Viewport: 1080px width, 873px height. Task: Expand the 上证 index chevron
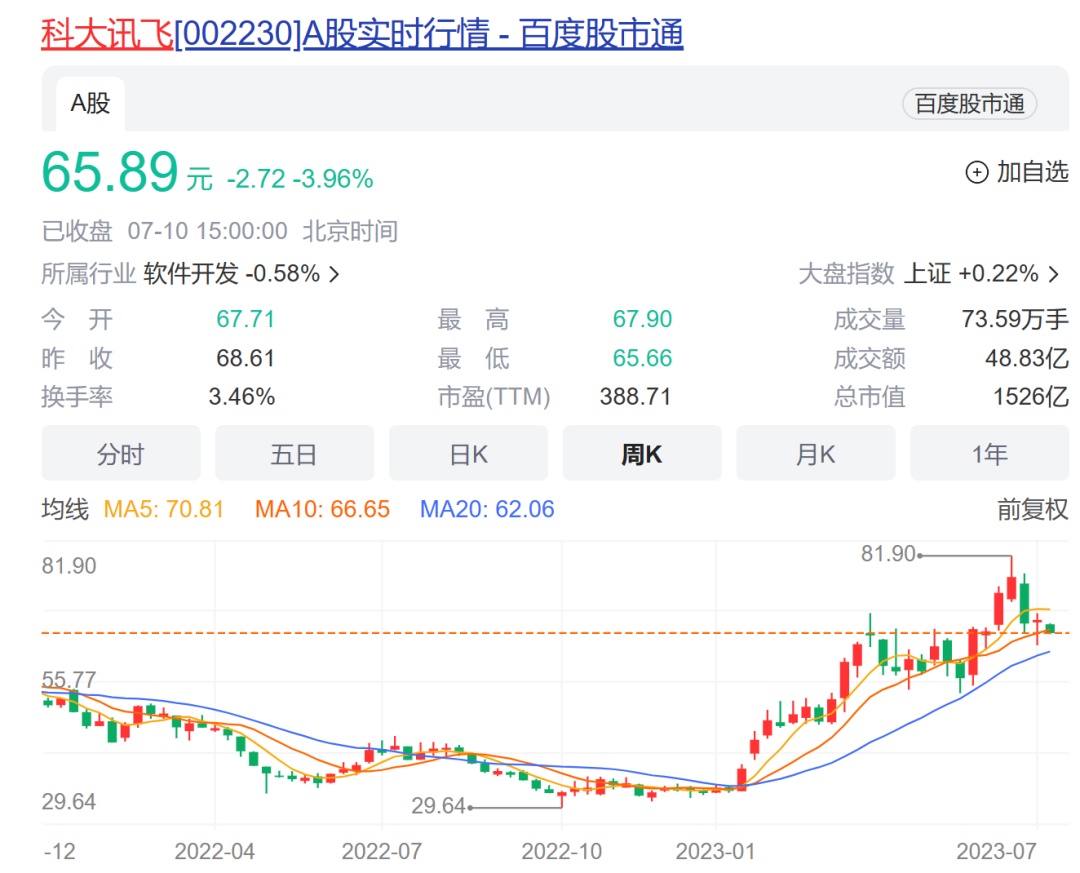click(x=1055, y=274)
